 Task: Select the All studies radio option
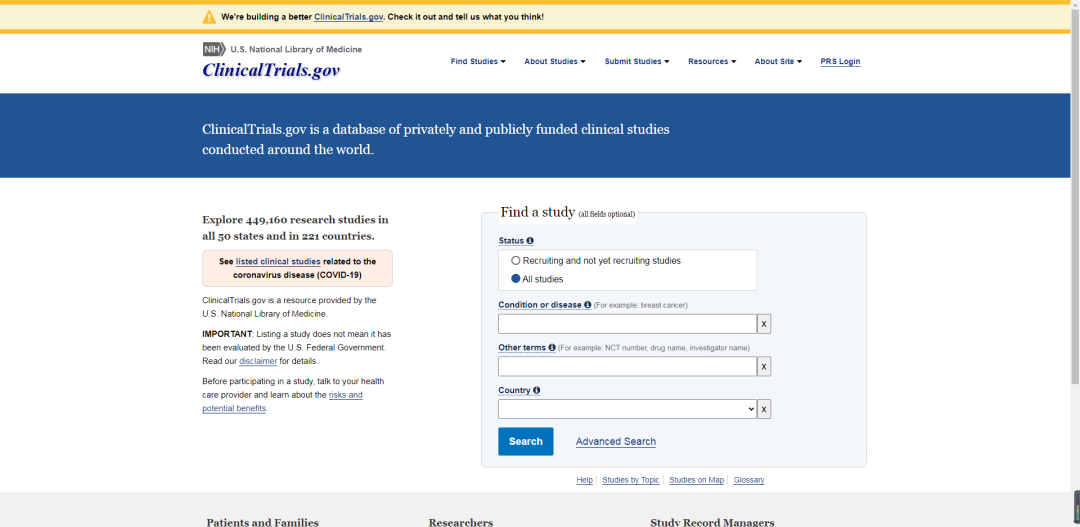[x=516, y=279]
